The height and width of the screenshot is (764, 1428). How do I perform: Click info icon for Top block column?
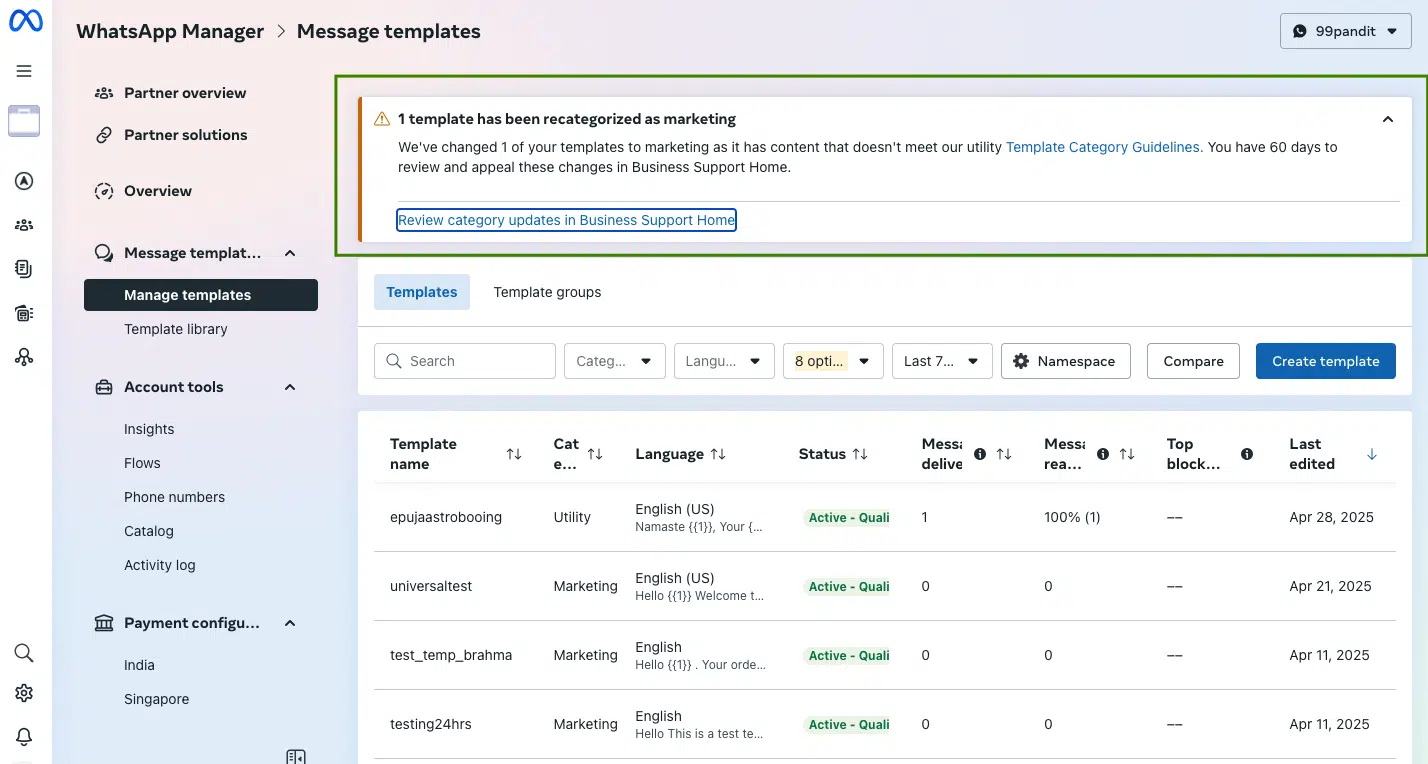pos(1247,454)
